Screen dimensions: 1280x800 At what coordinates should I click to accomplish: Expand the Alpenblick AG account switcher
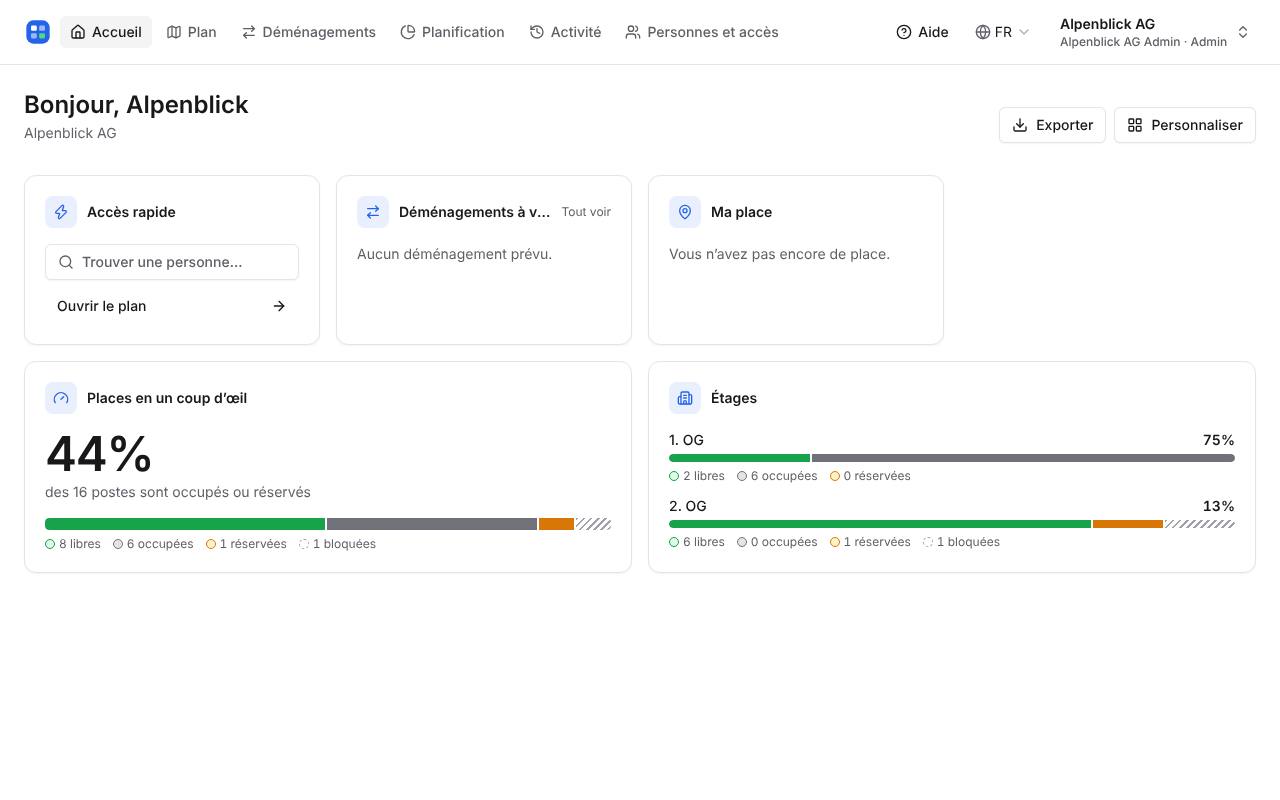pos(1154,32)
